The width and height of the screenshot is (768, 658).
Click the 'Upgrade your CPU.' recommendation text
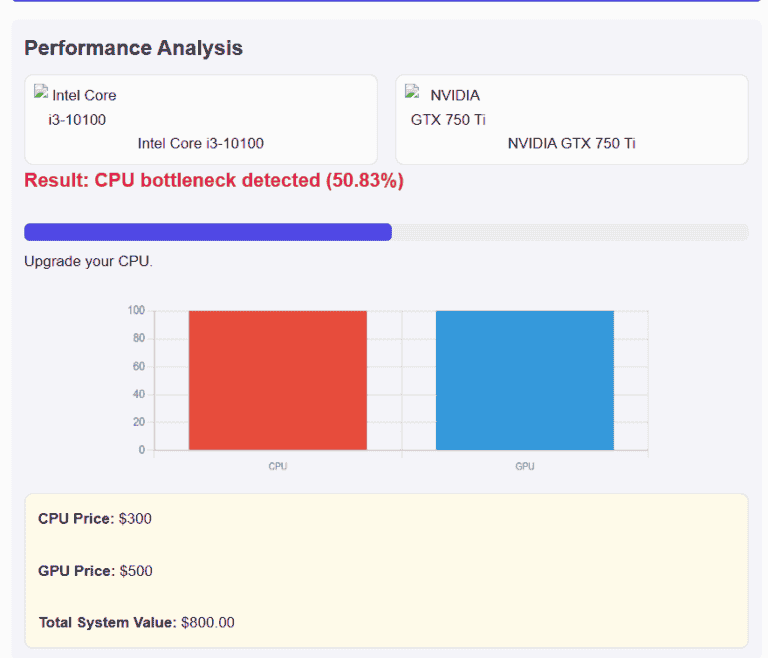click(x=88, y=262)
